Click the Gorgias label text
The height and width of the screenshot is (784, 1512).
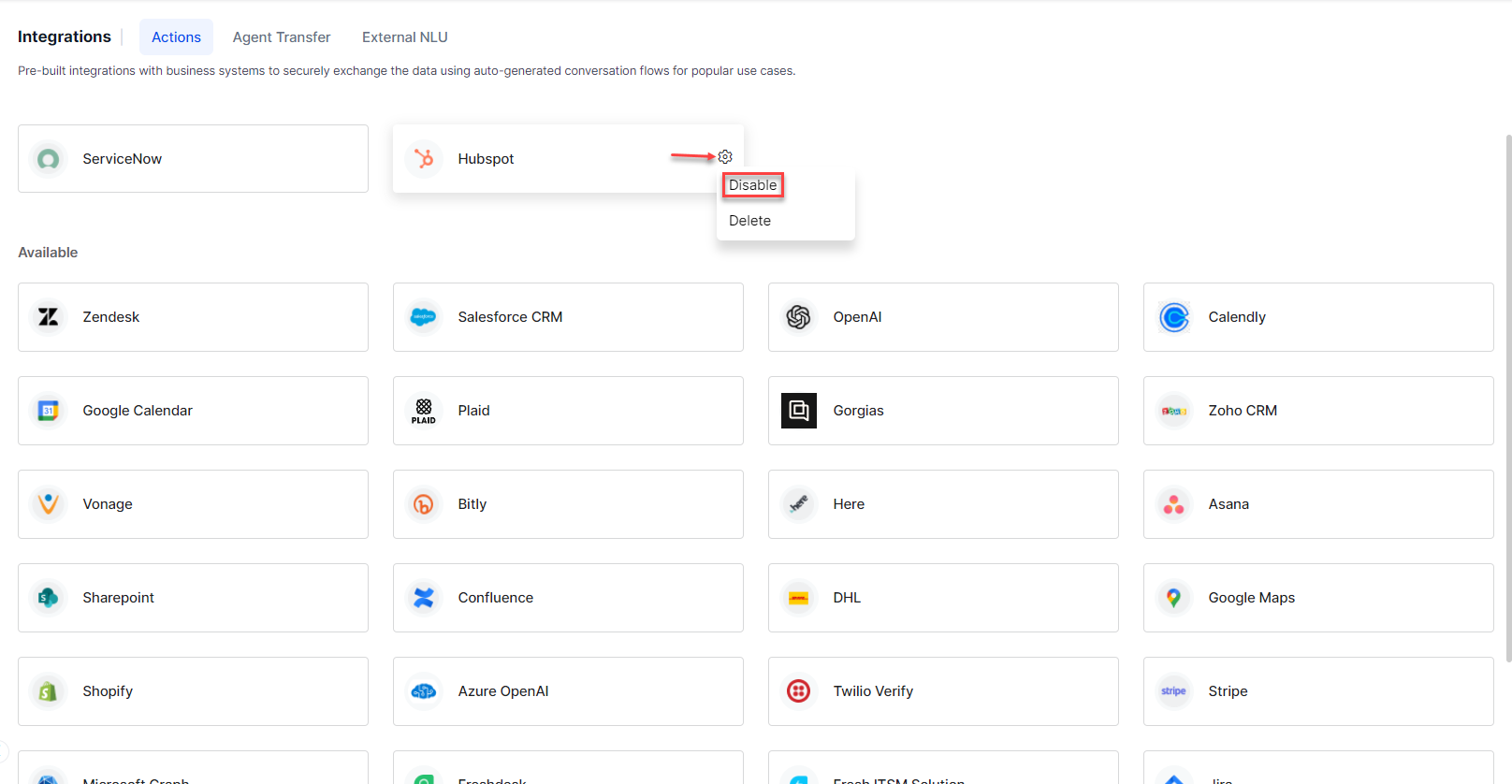(x=858, y=411)
